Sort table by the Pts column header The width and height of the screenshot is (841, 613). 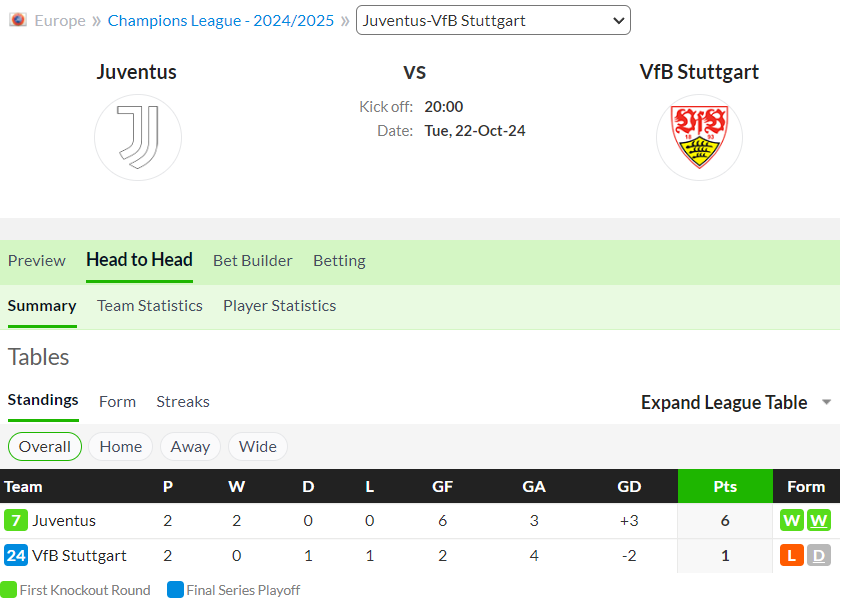[x=725, y=486]
